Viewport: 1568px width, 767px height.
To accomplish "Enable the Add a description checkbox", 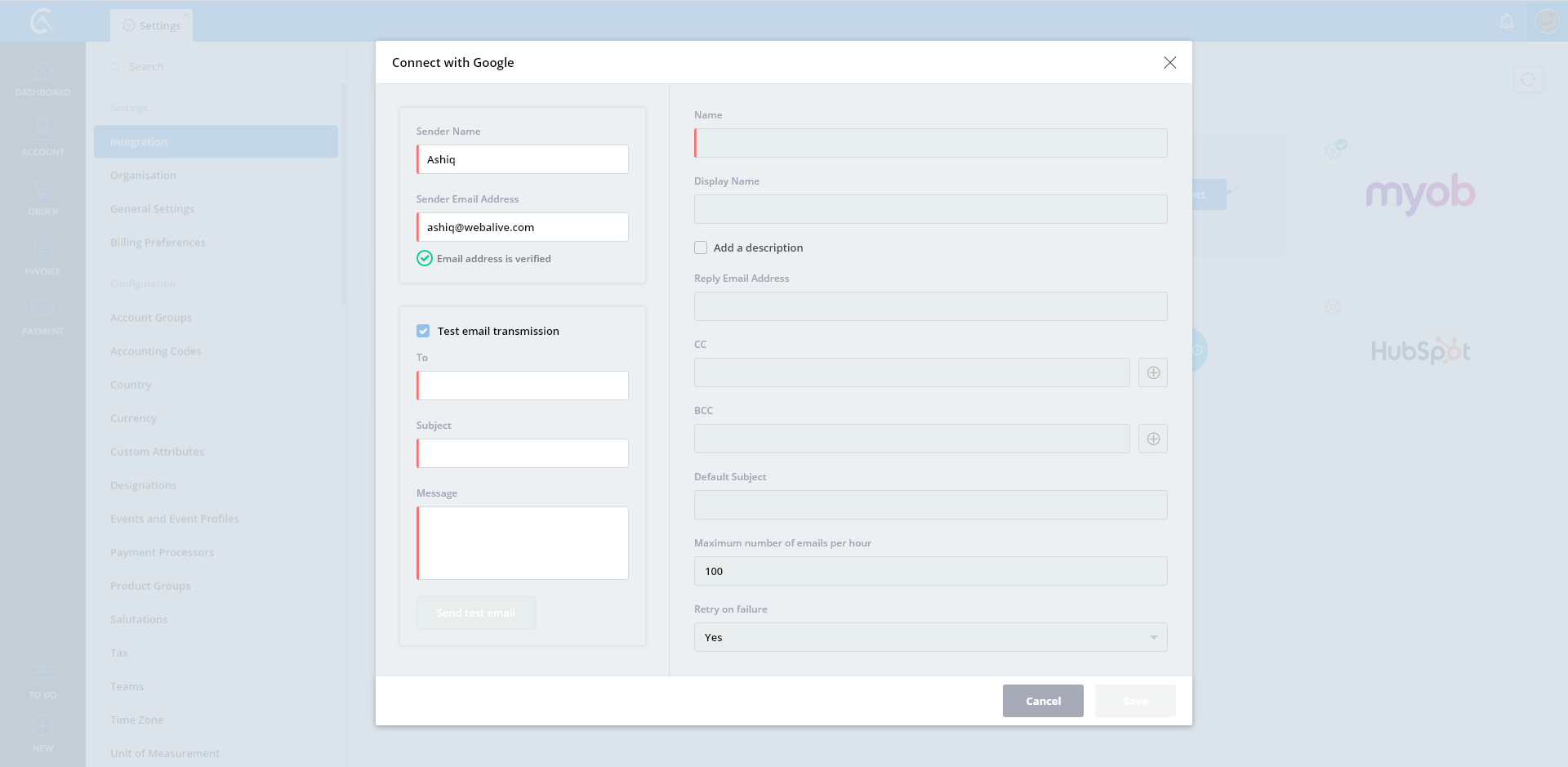I will pos(701,247).
